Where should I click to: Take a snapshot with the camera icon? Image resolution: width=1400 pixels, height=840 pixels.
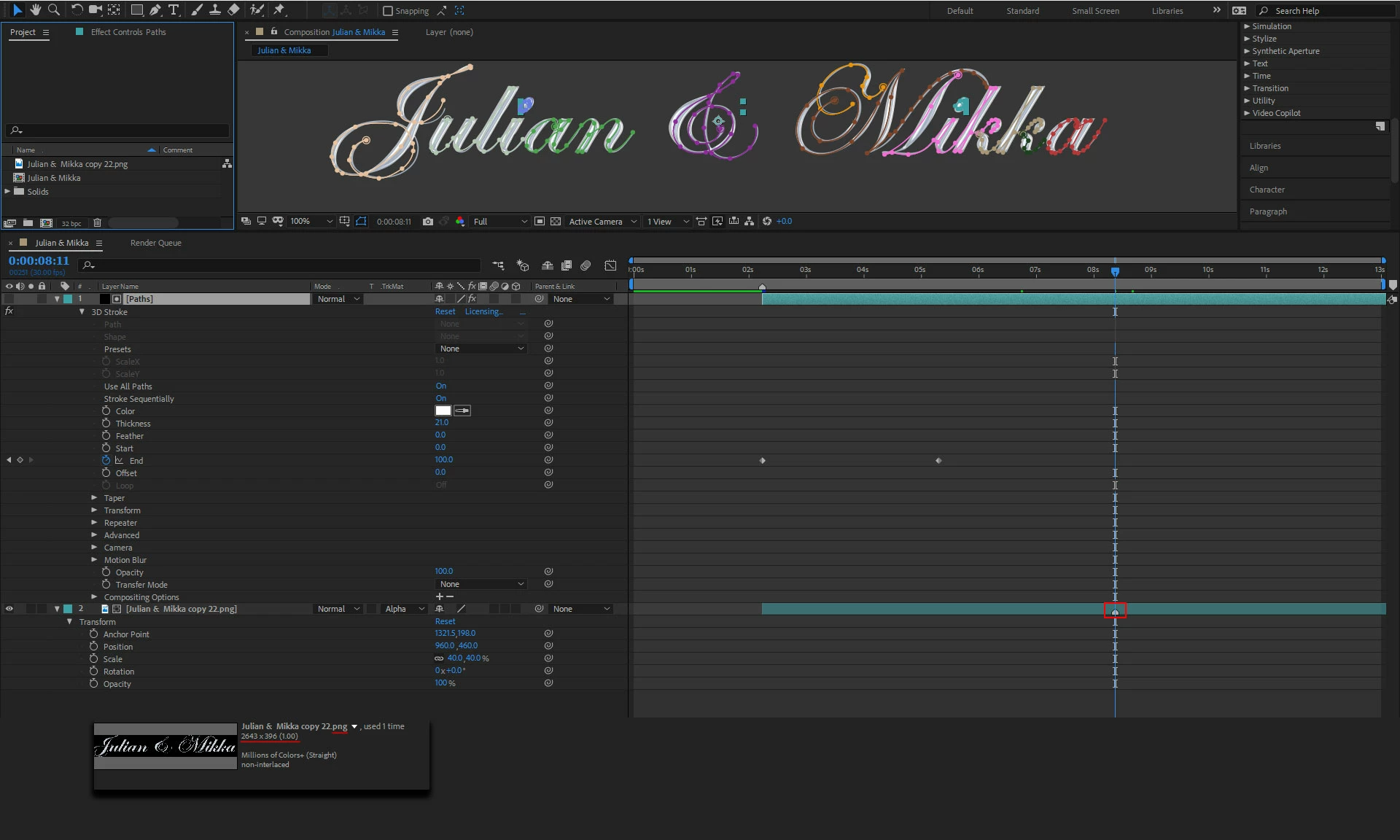pos(428,221)
